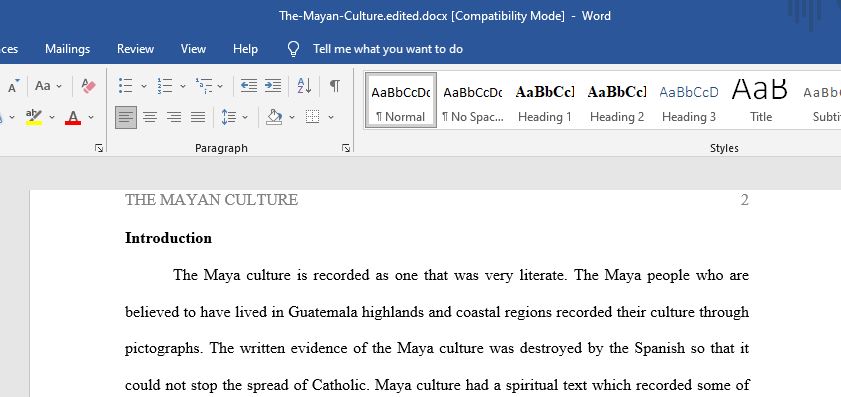Click the word Catholic in the paragraph
This screenshot has width=841, height=397.
click(x=340, y=385)
